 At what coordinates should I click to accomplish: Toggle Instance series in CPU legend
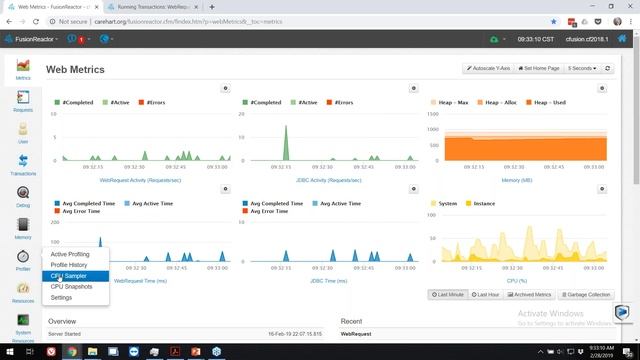pyautogui.click(x=480, y=203)
